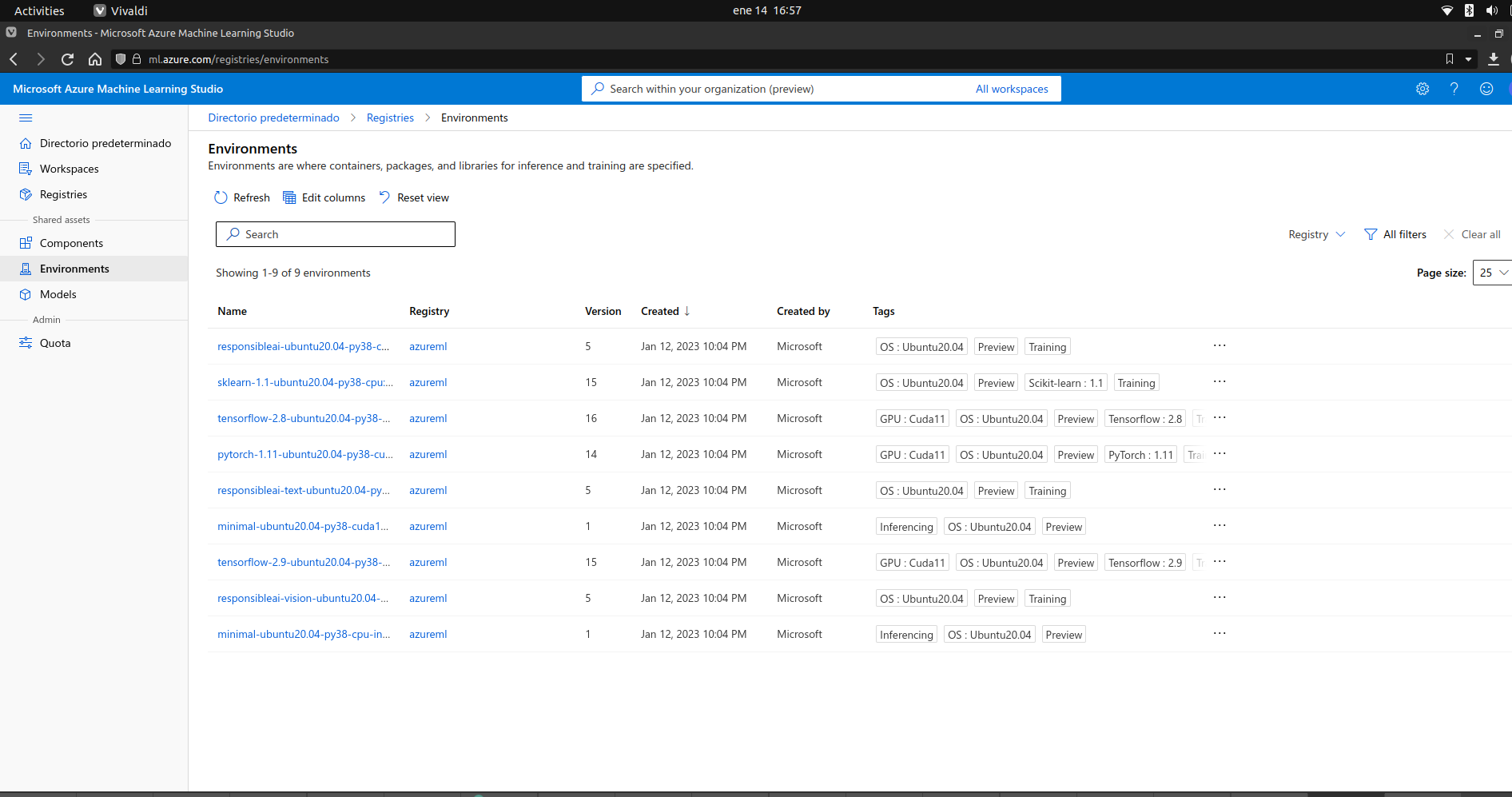Open more options for minimal cuda row
This screenshot has height=797, width=1512.
click(x=1220, y=525)
